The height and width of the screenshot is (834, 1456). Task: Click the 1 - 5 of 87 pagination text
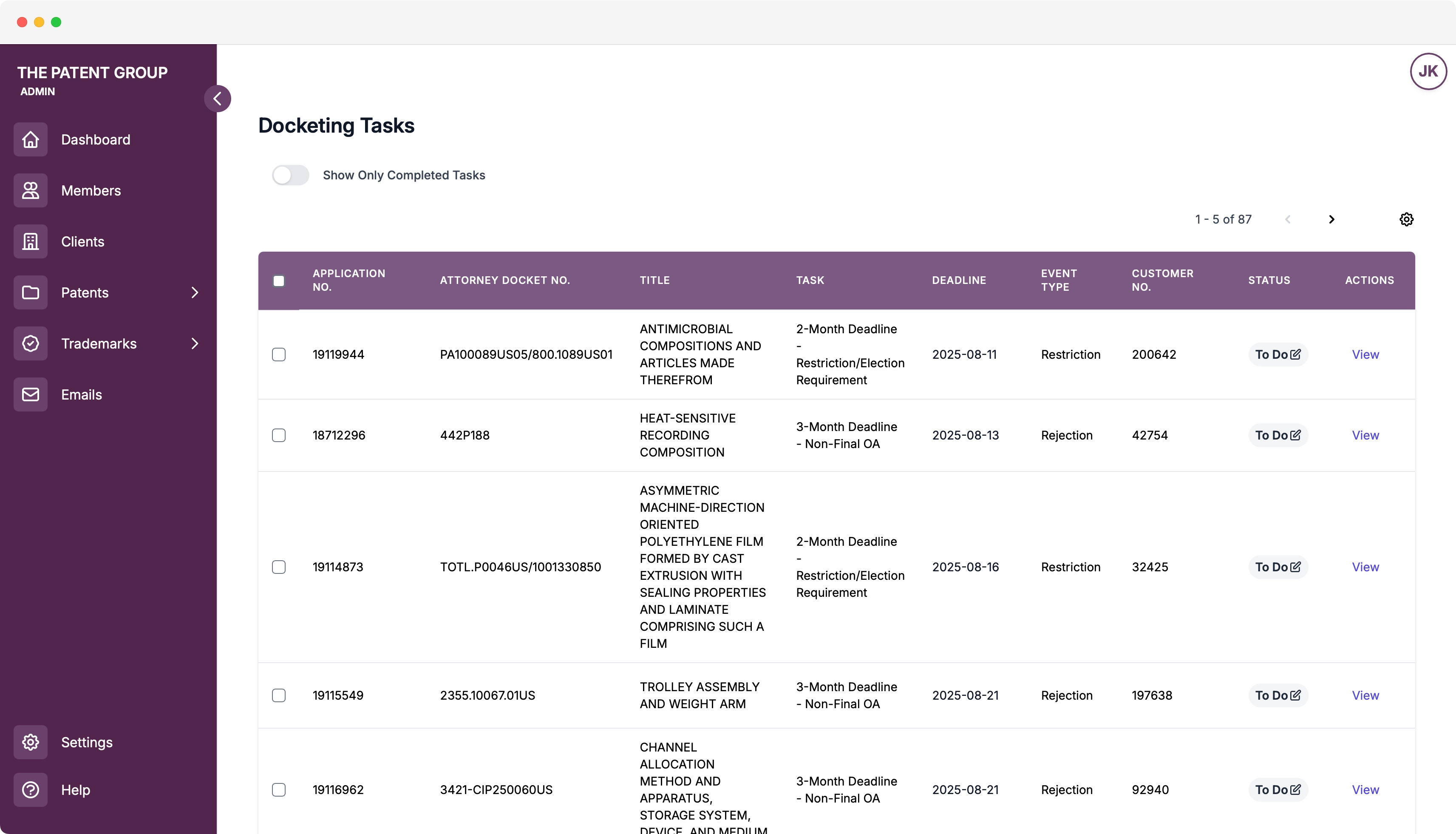(x=1223, y=219)
